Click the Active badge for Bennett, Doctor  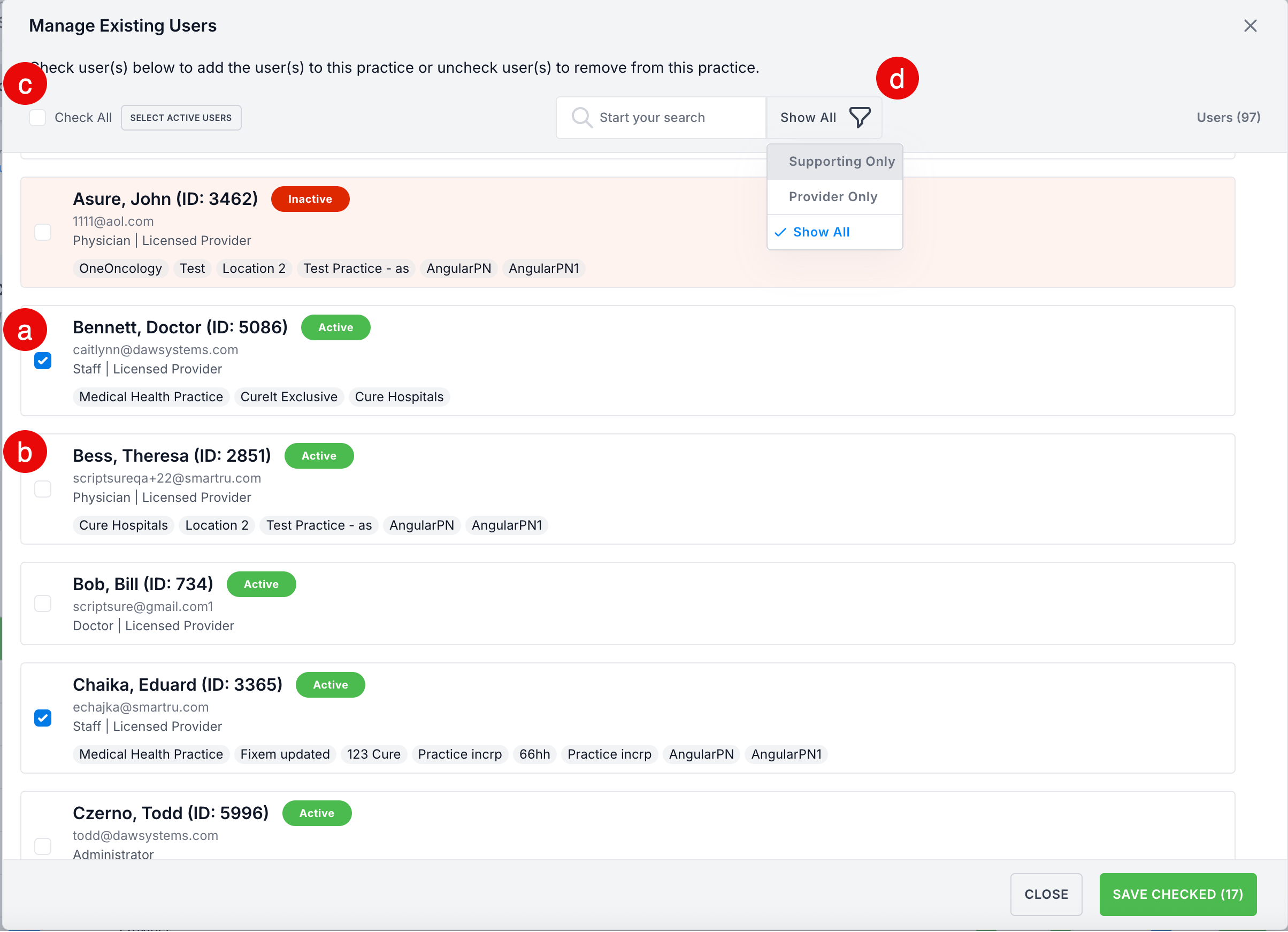click(335, 328)
